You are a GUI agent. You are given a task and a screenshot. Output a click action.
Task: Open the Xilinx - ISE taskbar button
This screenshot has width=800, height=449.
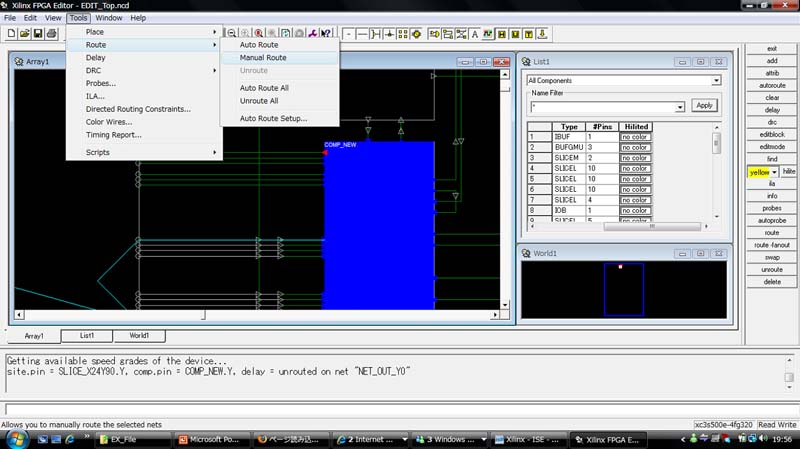[527, 439]
